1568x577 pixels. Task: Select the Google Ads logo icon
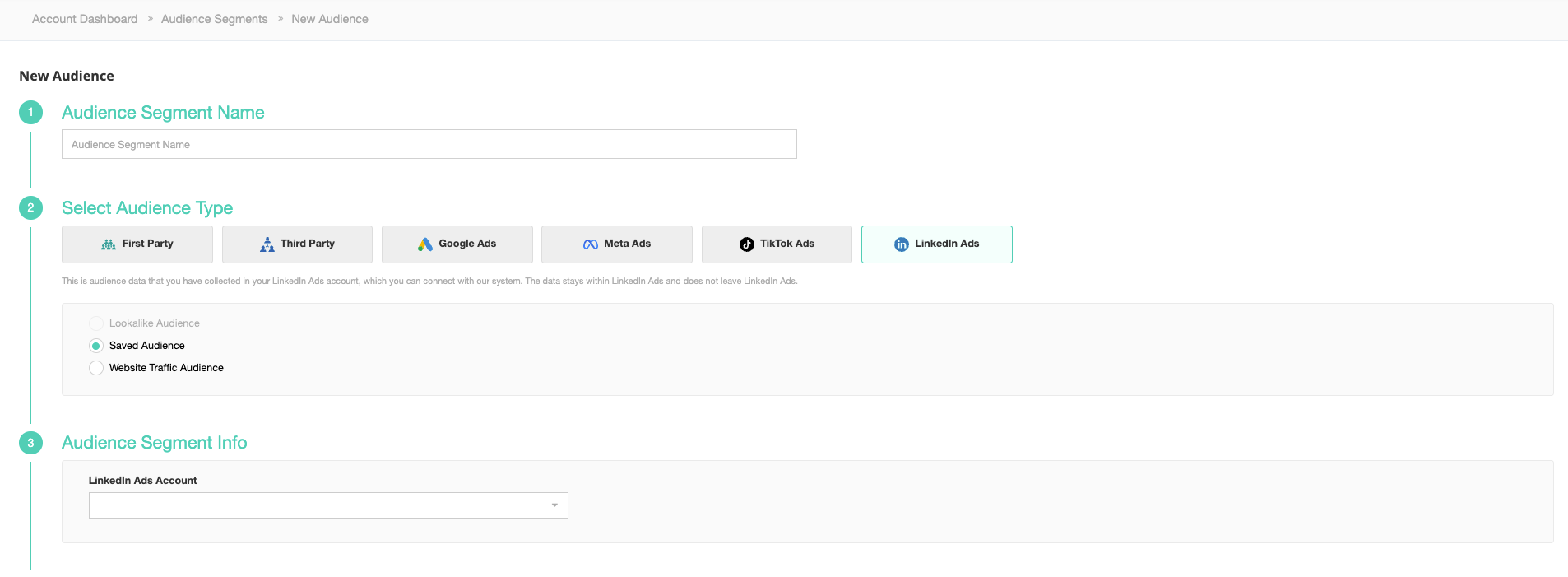tap(424, 244)
